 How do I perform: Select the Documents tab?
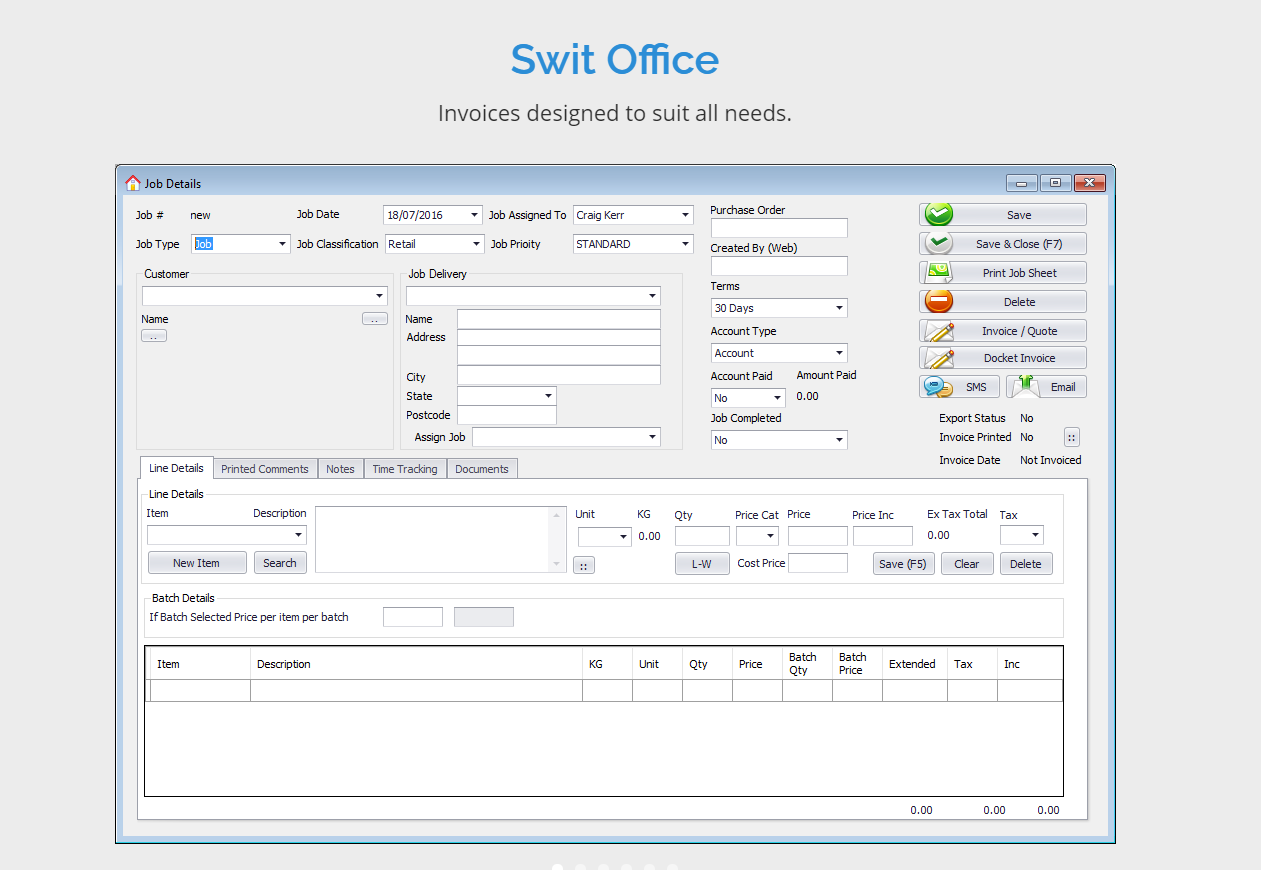482,469
